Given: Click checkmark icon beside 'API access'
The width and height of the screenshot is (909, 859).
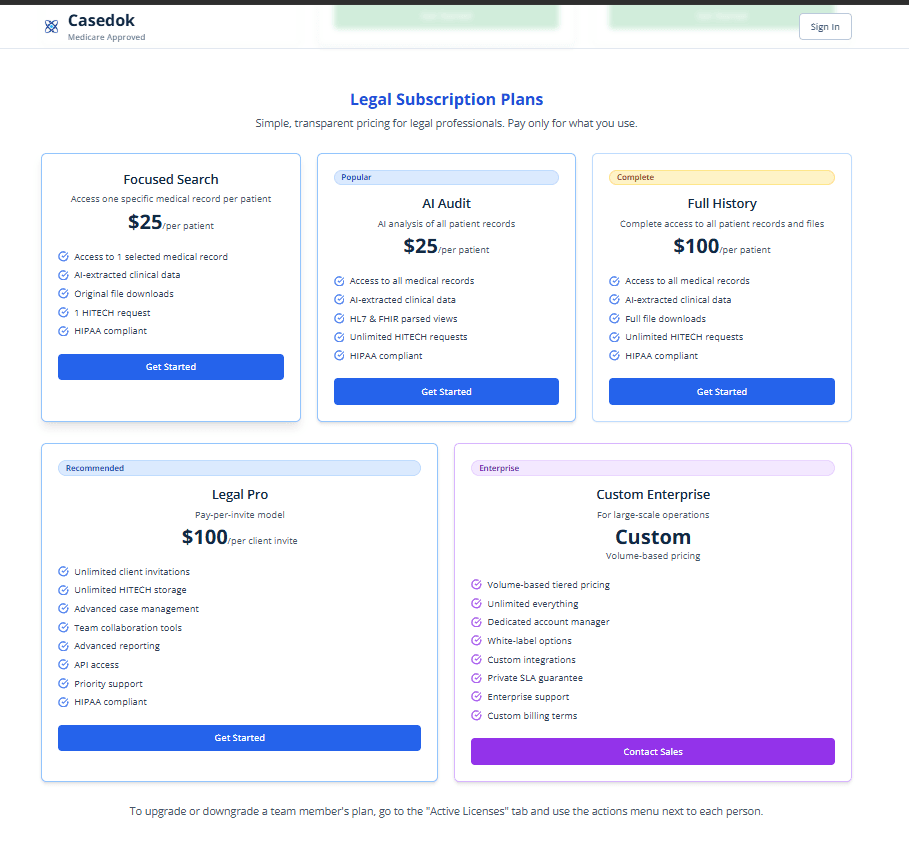Looking at the screenshot, I should click(x=64, y=664).
